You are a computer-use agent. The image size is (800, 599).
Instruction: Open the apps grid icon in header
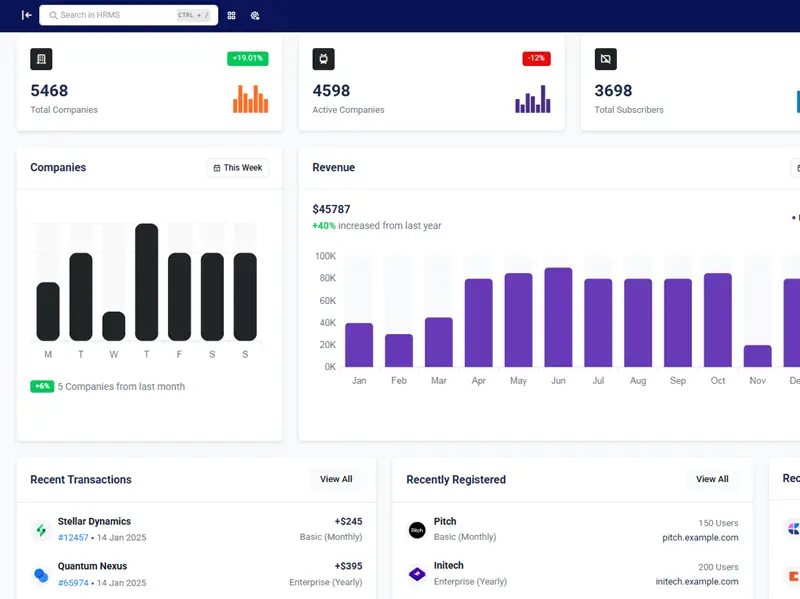[x=232, y=15]
